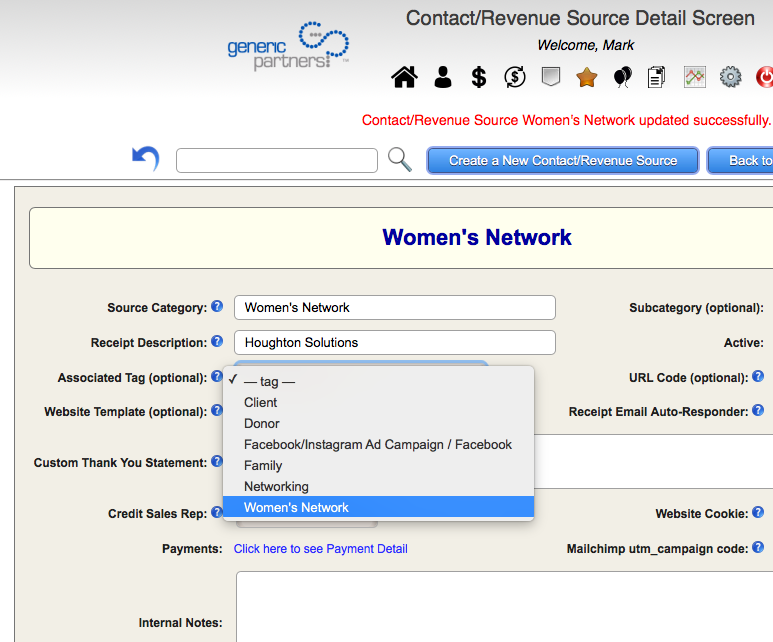Select the Family tag option
The width and height of the screenshot is (773, 642).
coord(263,465)
